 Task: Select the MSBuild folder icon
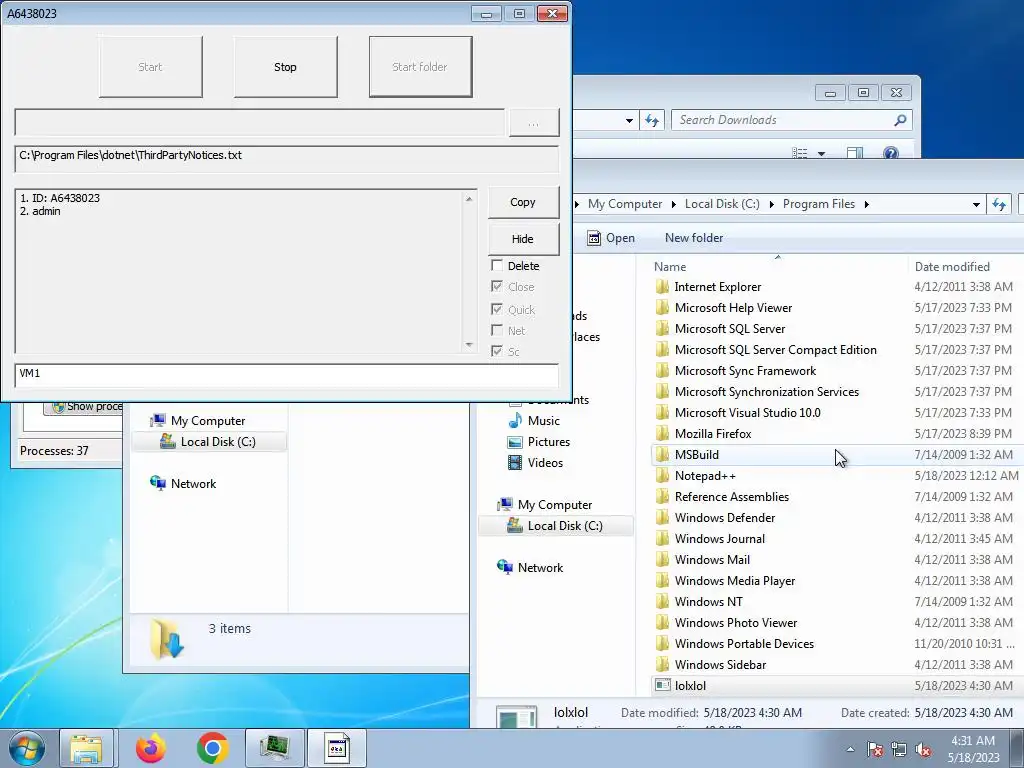pyautogui.click(x=662, y=455)
